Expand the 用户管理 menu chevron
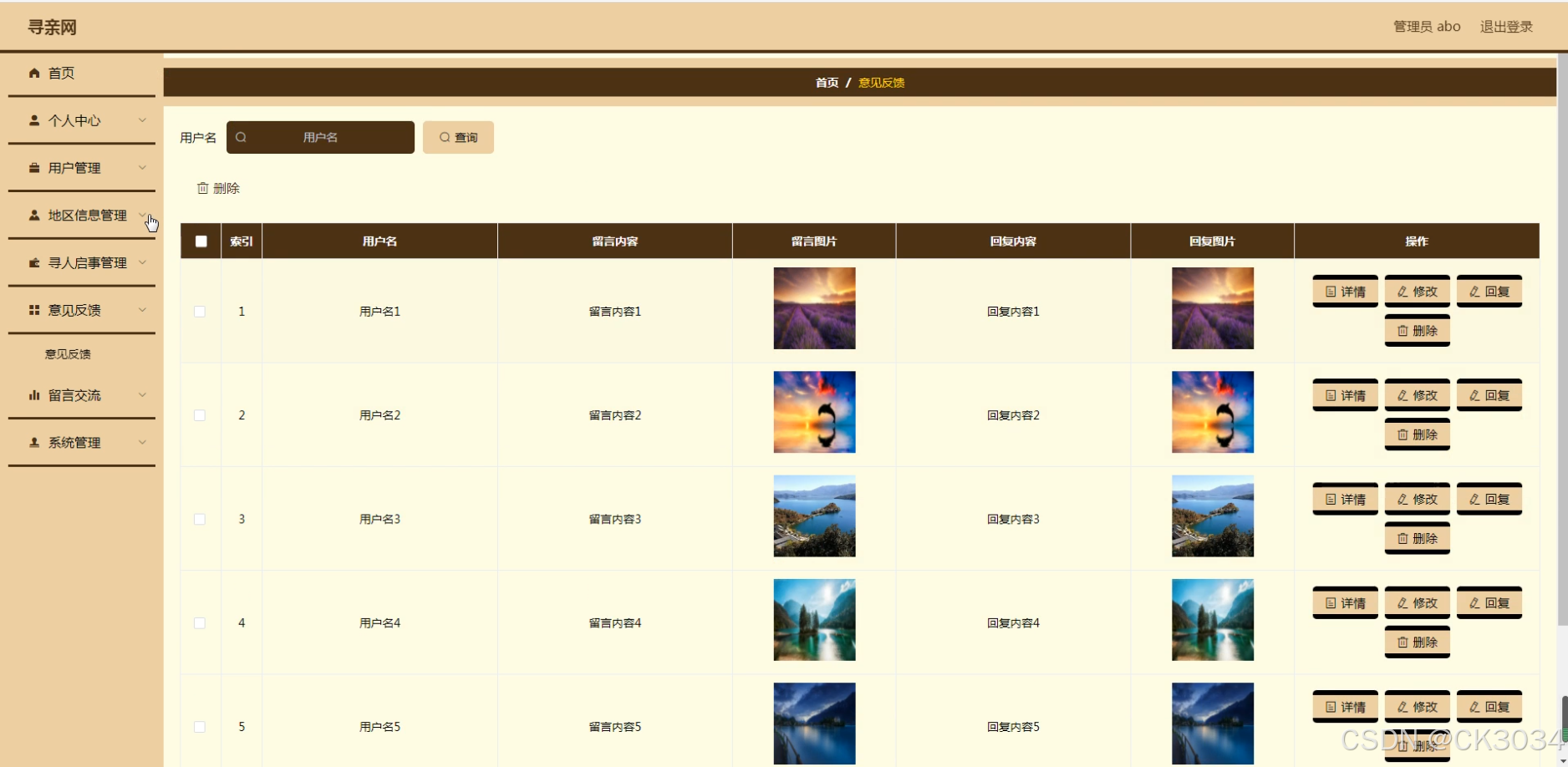 [x=142, y=167]
